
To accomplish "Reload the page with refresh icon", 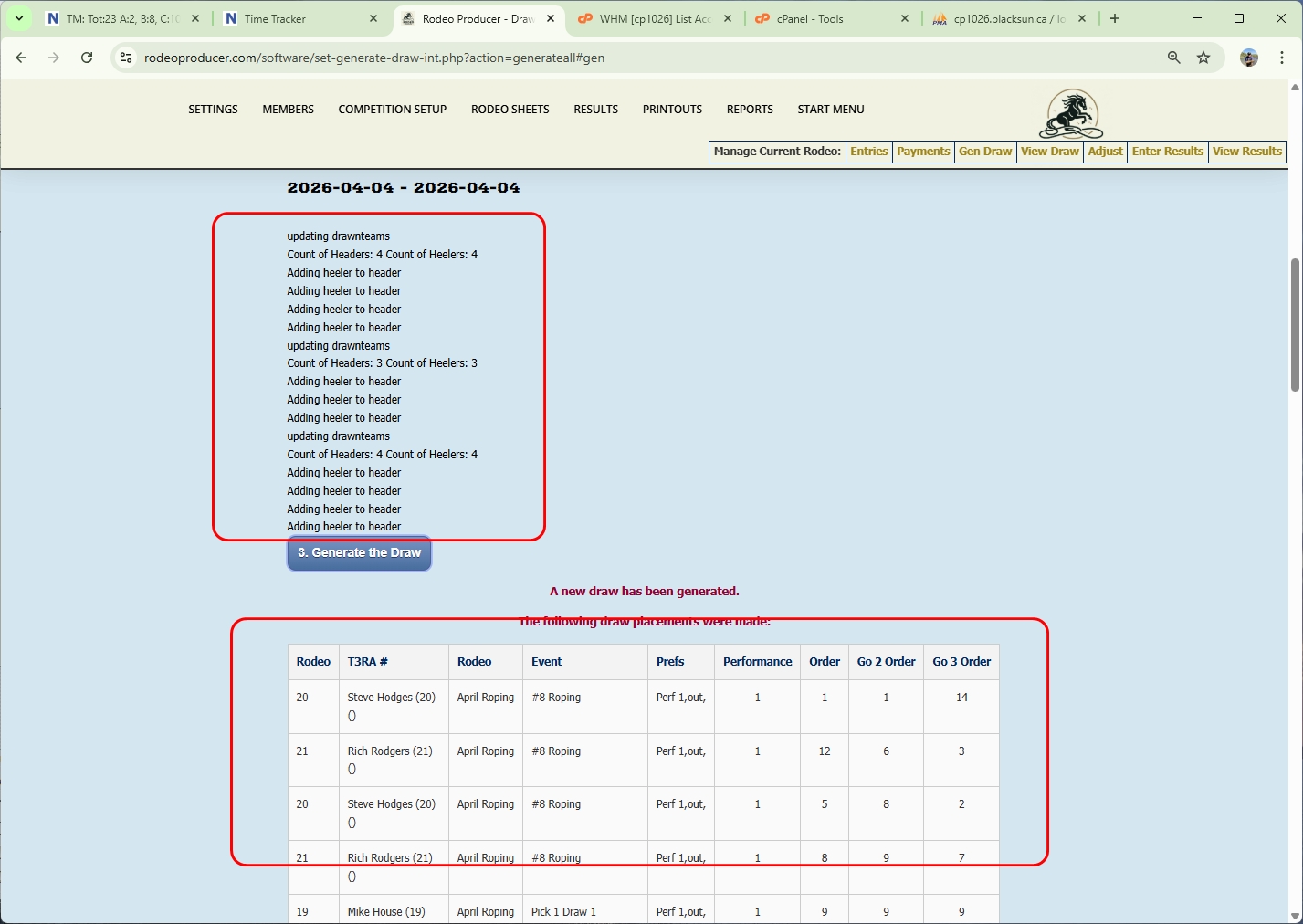I will (87, 58).
